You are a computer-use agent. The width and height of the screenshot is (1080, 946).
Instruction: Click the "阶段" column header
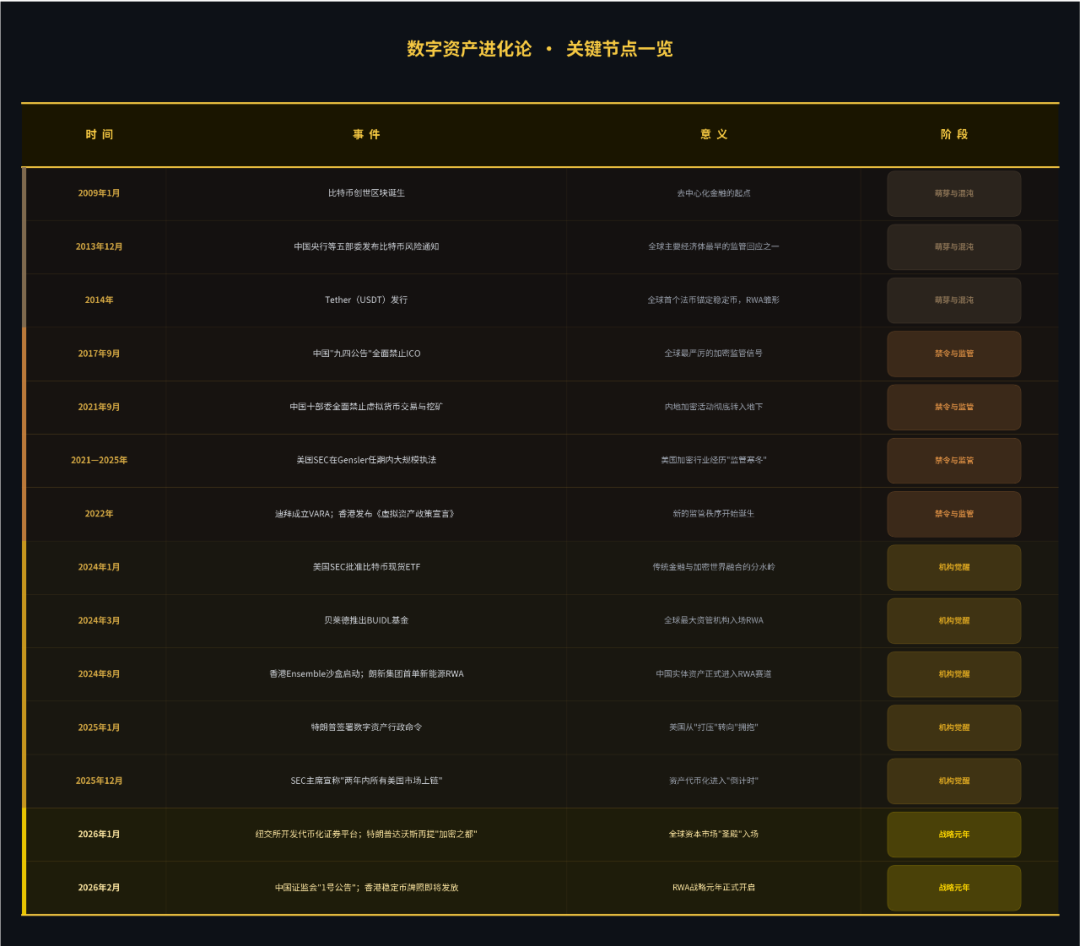tap(954, 134)
